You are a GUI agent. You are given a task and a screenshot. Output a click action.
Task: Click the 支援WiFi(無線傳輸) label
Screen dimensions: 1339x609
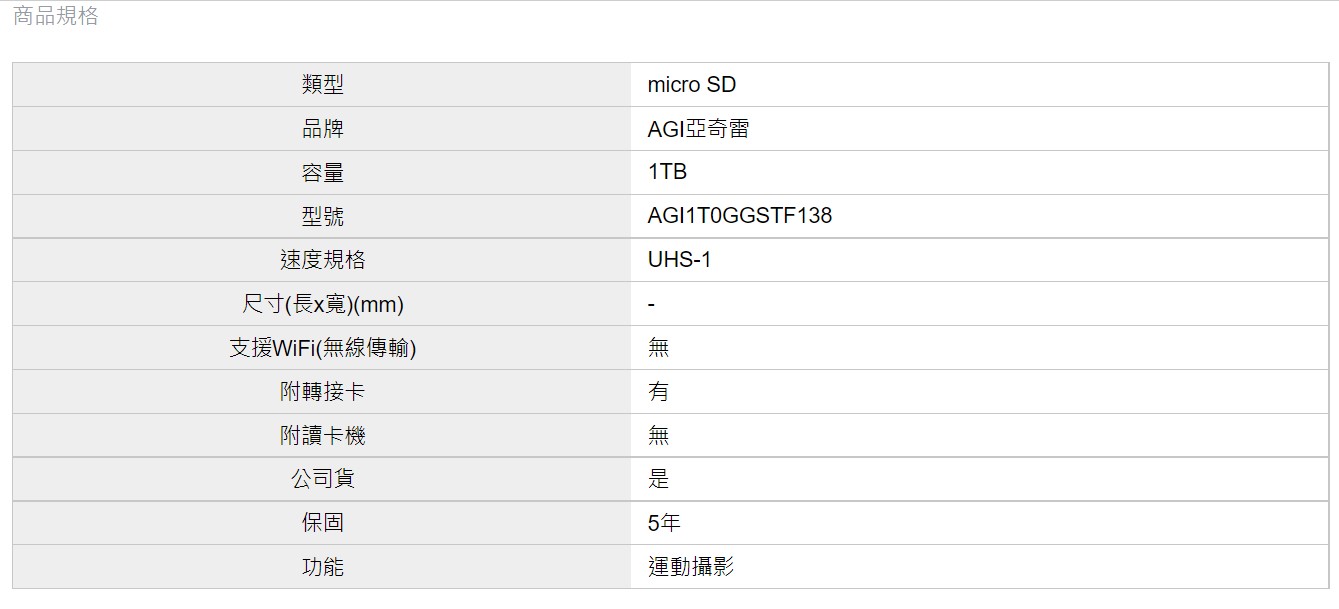322,348
